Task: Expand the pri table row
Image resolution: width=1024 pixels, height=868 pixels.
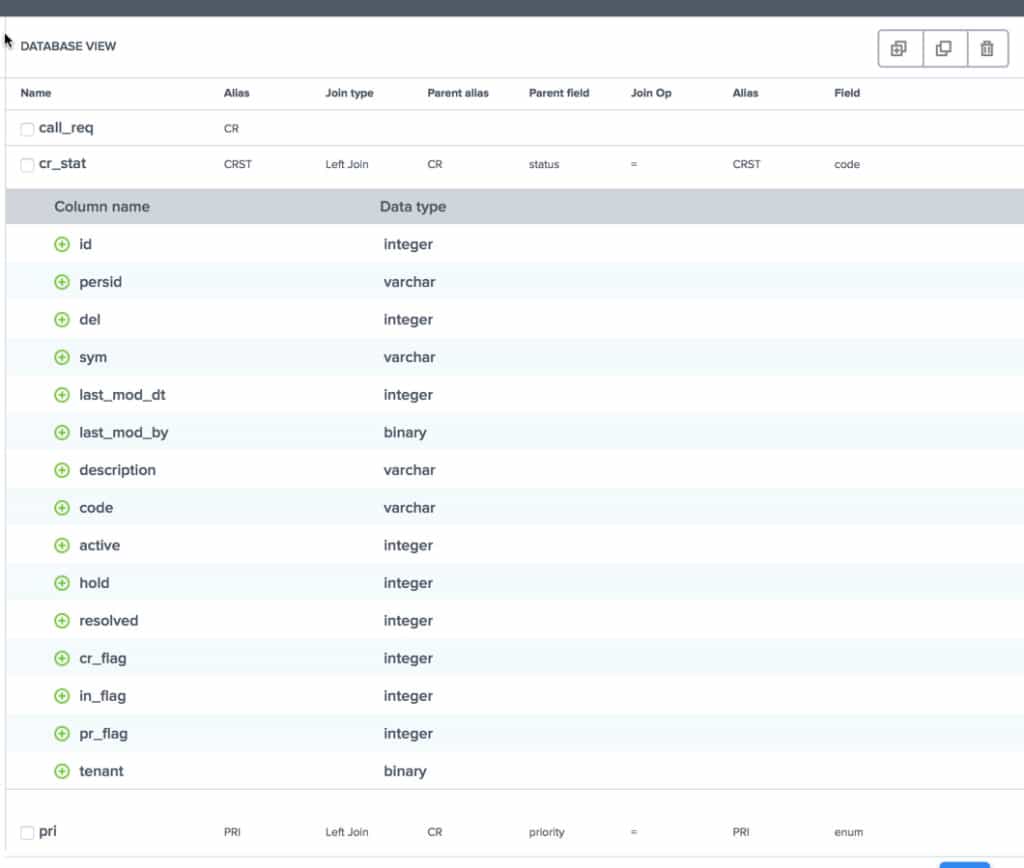Action: coord(46,831)
